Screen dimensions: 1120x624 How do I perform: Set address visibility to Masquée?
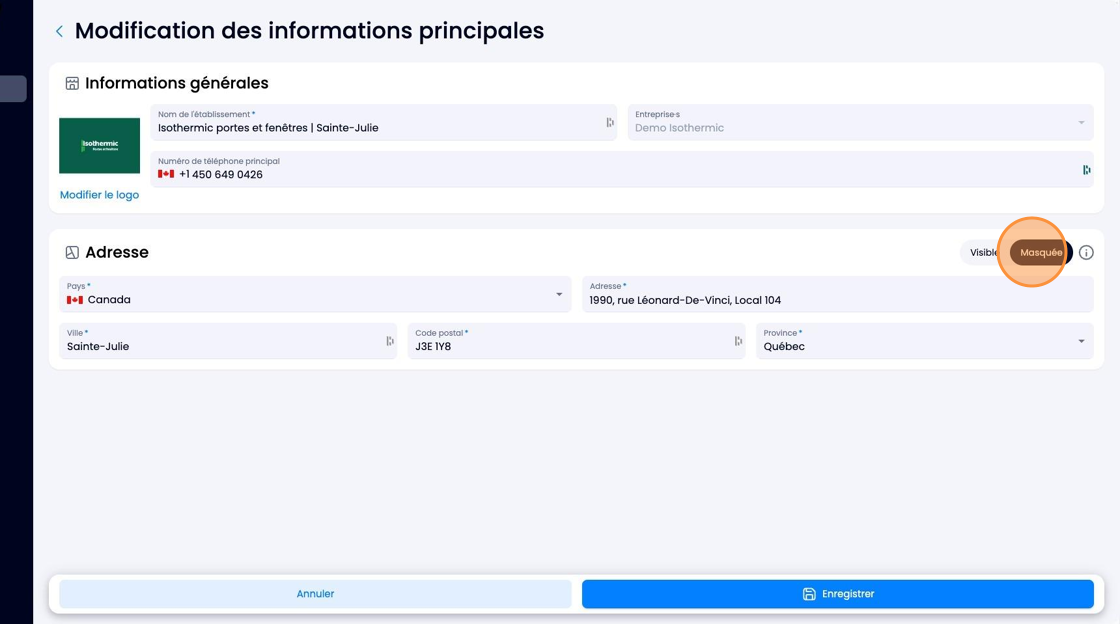pyautogui.click(x=1041, y=253)
